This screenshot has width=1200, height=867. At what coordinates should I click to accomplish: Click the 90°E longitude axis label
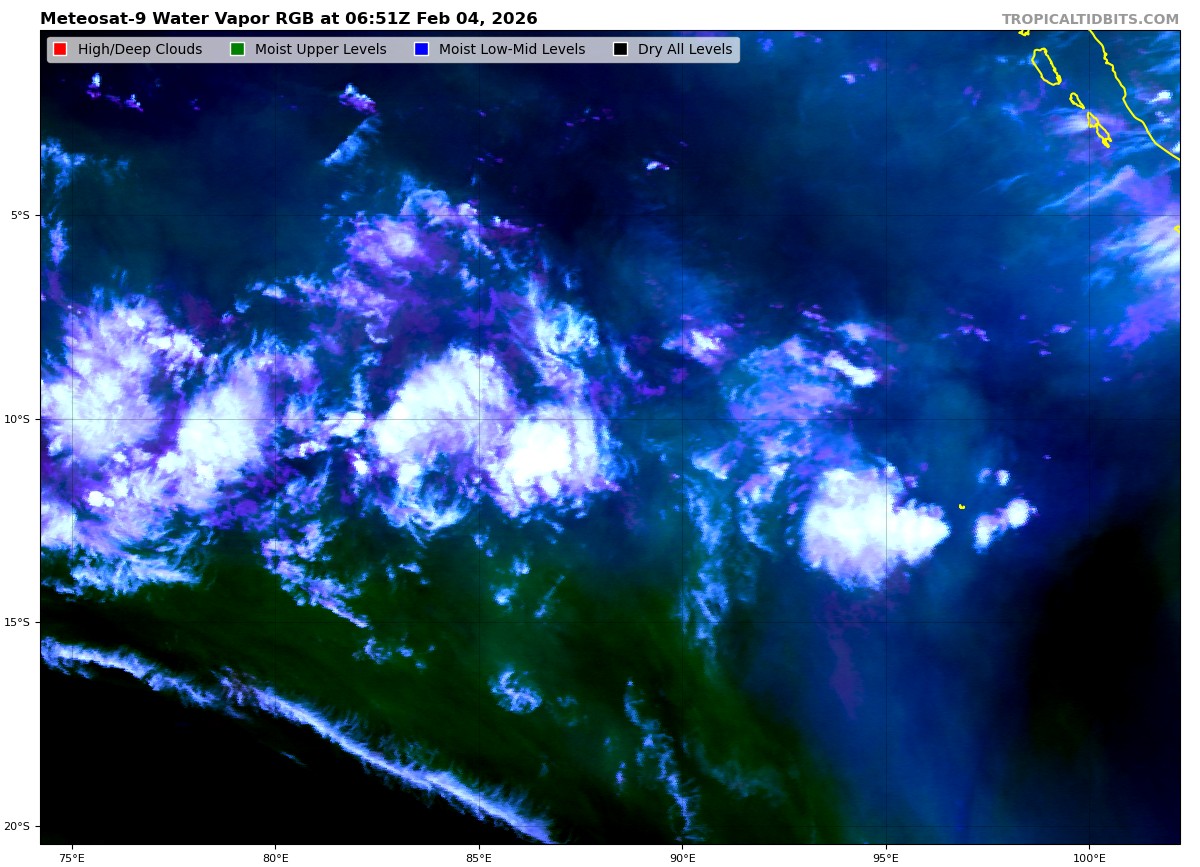pyautogui.click(x=682, y=857)
